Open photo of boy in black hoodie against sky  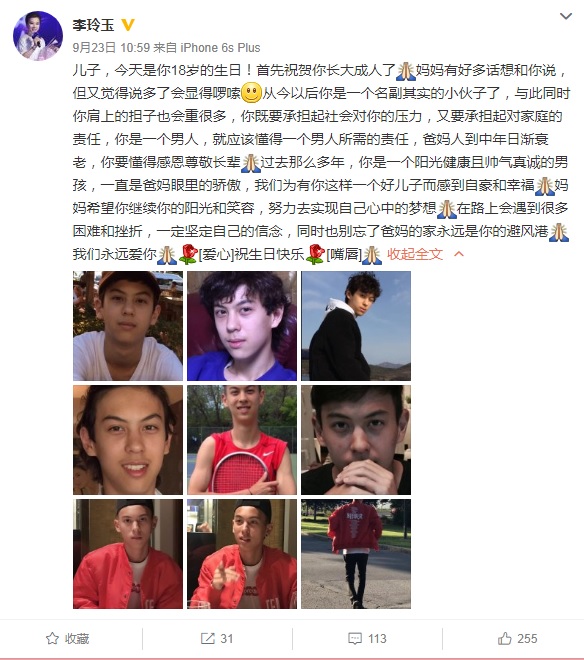coord(356,326)
